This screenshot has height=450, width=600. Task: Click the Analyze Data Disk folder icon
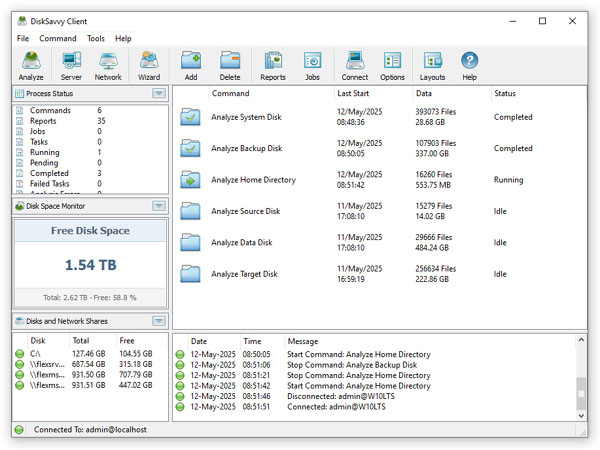pyautogui.click(x=190, y=243)
